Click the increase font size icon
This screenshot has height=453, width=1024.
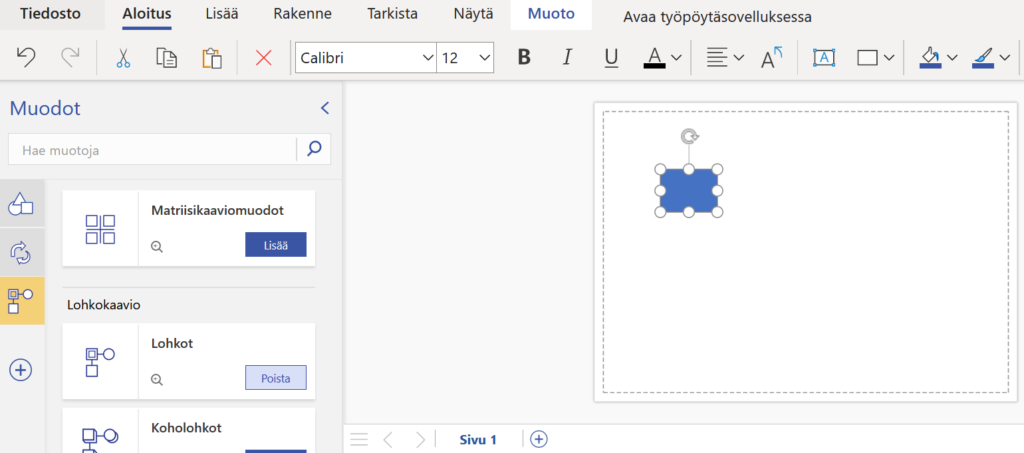(x=771, y=58)
